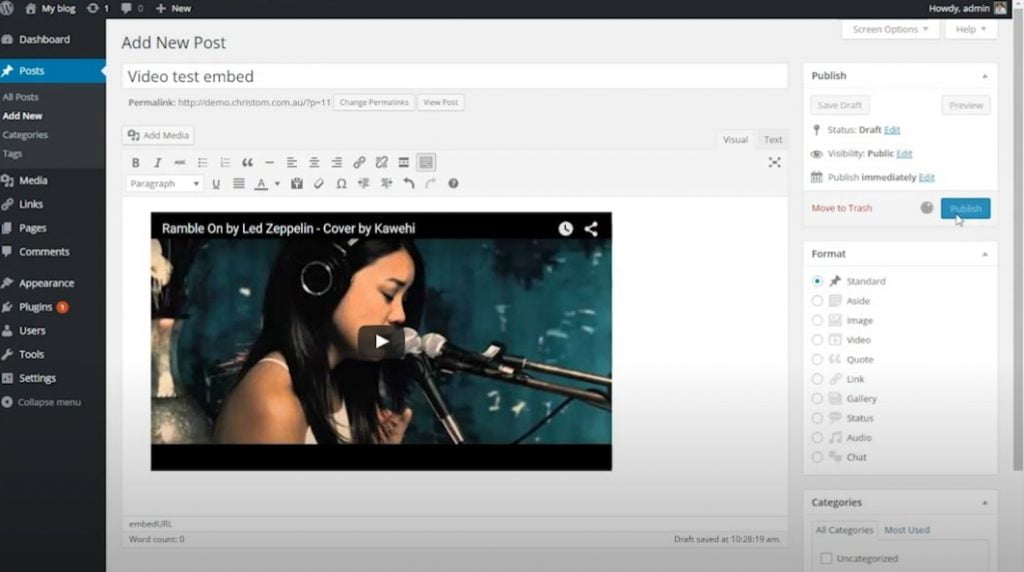Pick text color with A swatch
1024x572 pixels.
coord(261,184)
